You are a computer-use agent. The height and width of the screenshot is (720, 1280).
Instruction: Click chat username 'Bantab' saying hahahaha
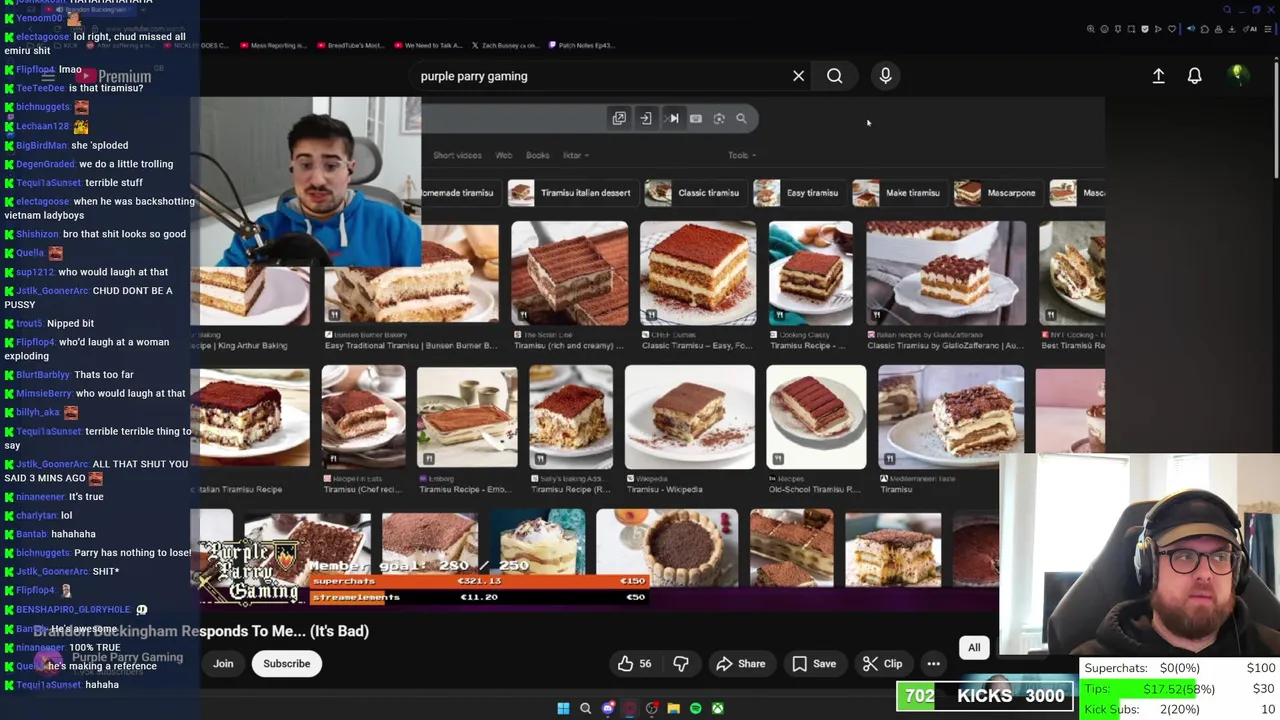pos(31,534)
